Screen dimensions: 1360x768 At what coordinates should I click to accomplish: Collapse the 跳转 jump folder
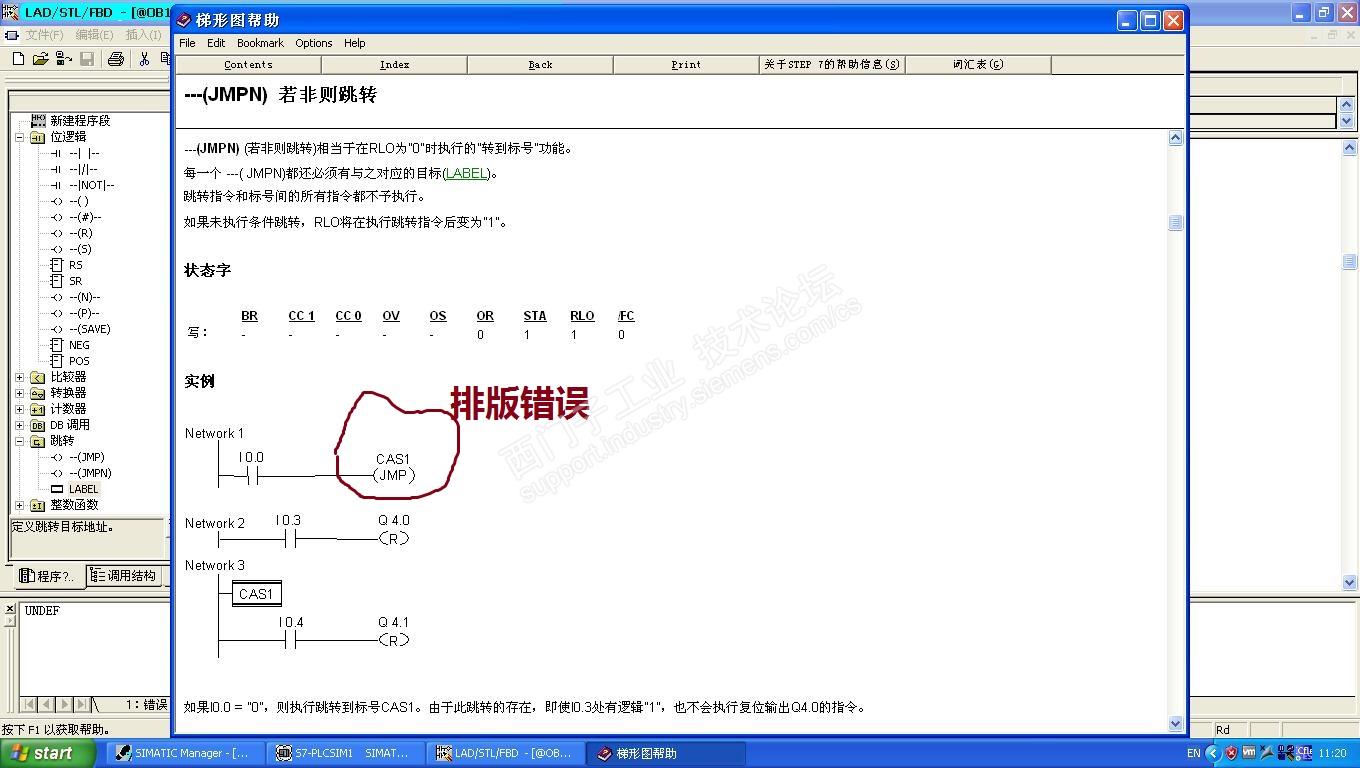click(19, 441)
